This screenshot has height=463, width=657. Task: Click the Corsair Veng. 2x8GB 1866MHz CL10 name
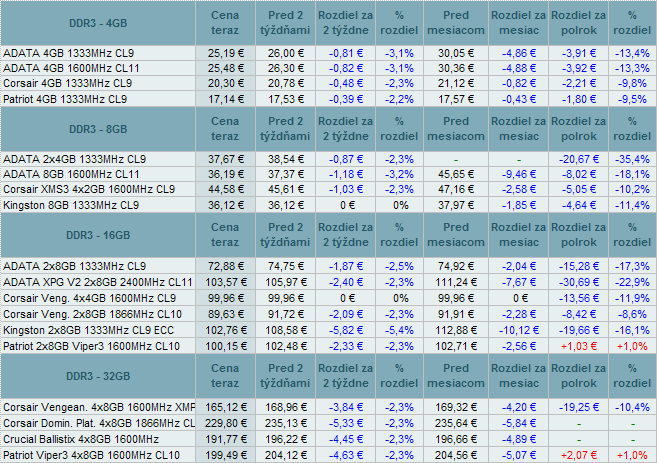pyautogui.click(x=92, y=314)
